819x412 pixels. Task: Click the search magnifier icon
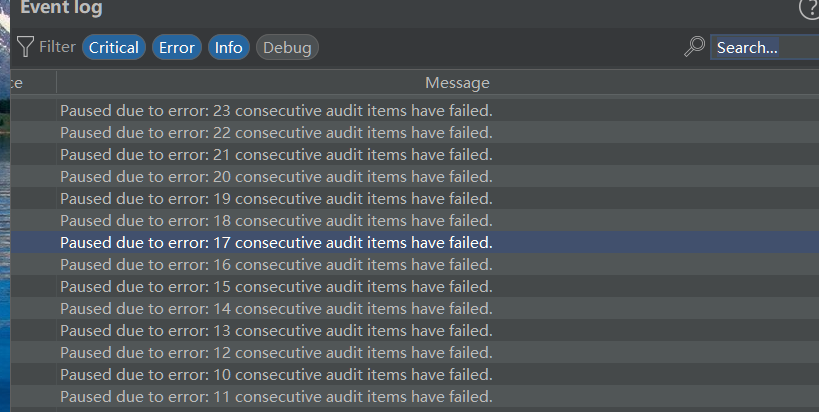pyautogui.click(x=694, y=47)
